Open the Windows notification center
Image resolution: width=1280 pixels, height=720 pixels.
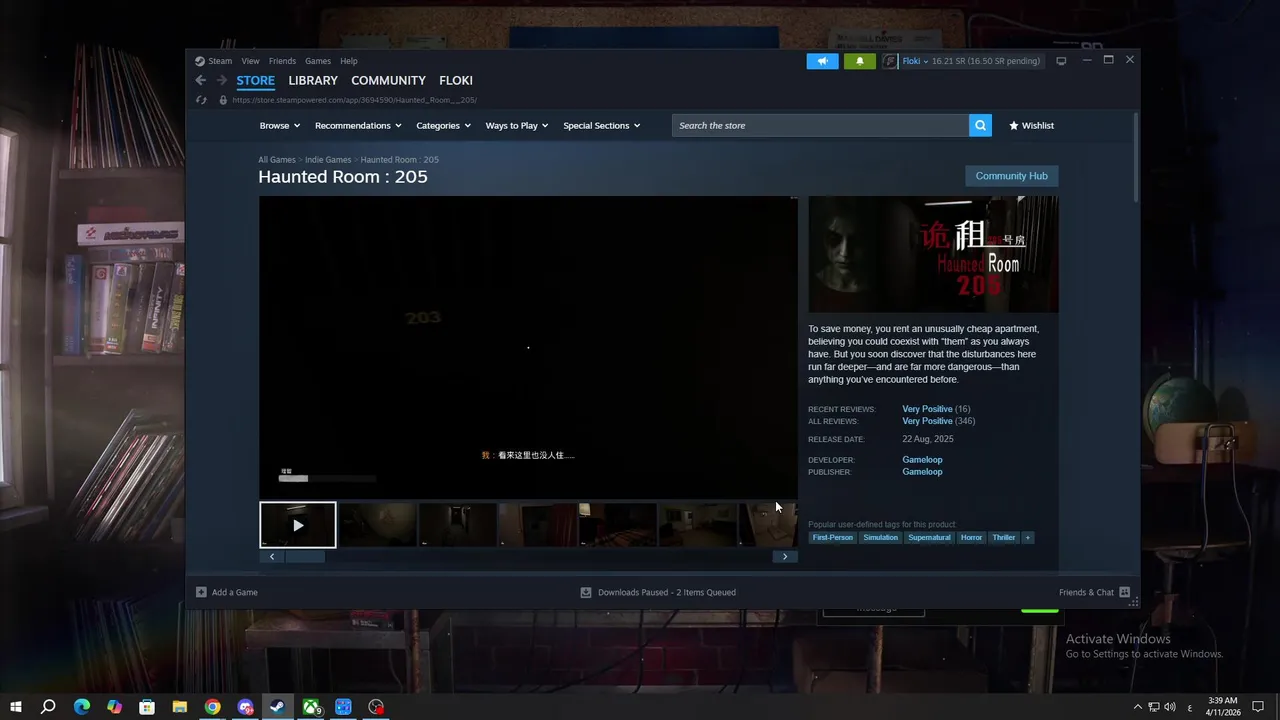pos(1259,707)
